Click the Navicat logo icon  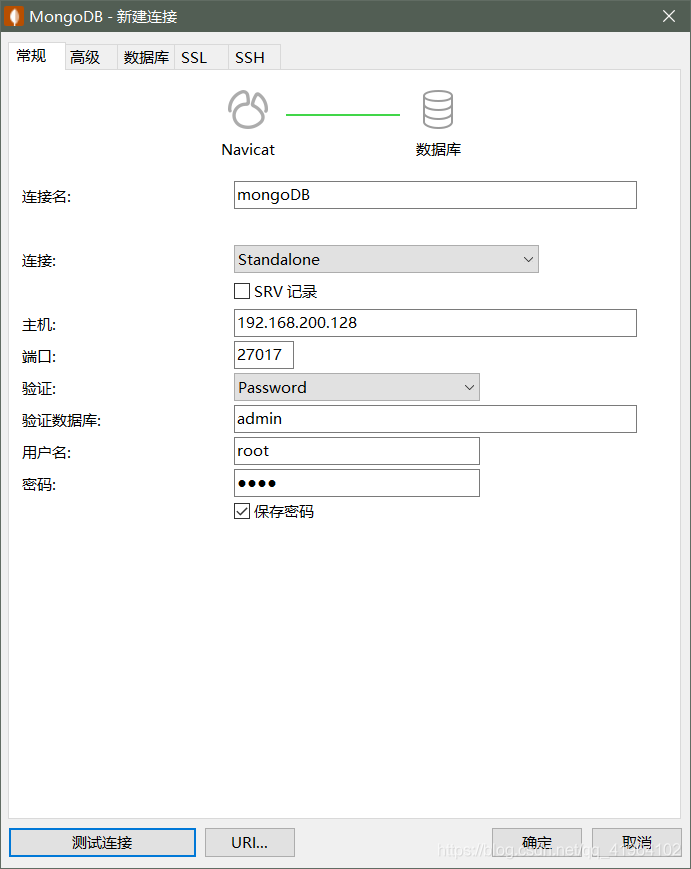[x=248, y=110]
